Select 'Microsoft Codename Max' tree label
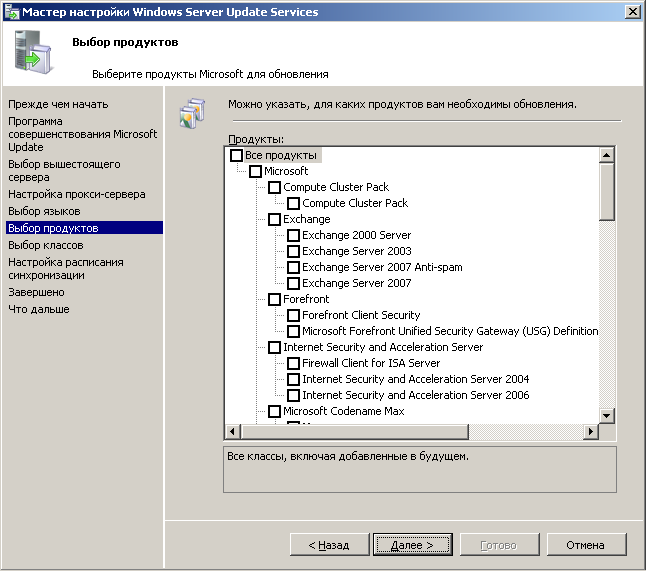This screenshot has width=646, height=571. (x=344, y=411)
